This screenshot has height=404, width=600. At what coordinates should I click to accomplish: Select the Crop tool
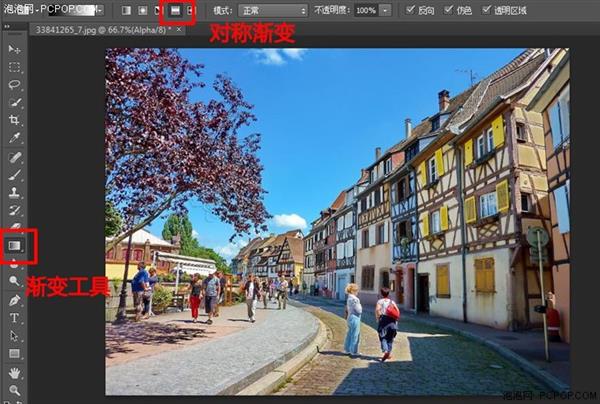coord(14,120)
